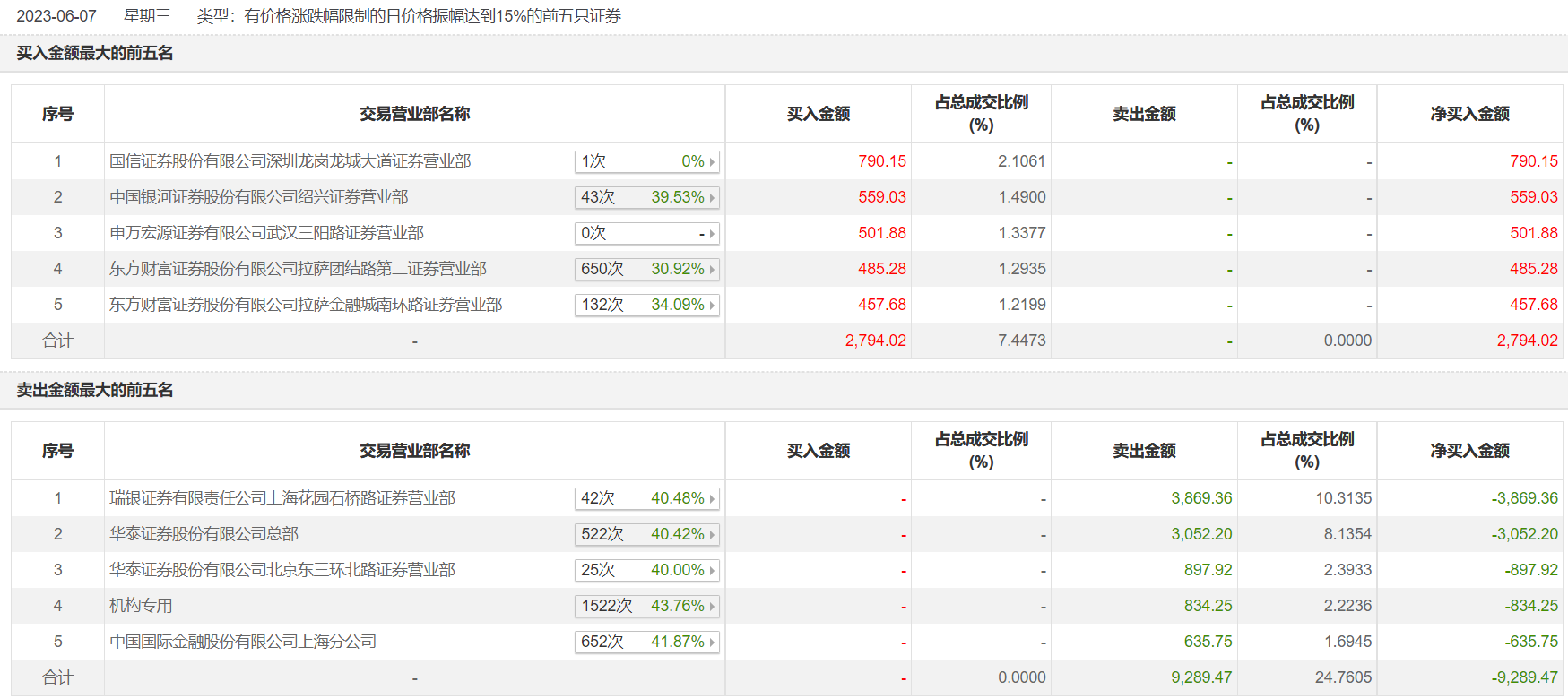
Task: Open 瑞银证券上海花园石桥路证券营业部 link
Action: coord(282,498)
